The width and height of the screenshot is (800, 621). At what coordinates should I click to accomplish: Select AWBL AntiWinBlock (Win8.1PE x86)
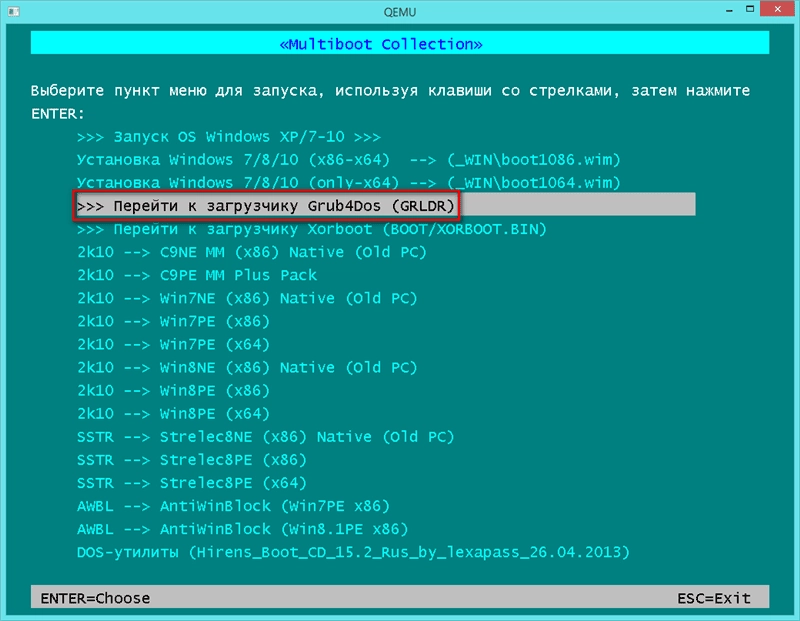coord(242,529)
